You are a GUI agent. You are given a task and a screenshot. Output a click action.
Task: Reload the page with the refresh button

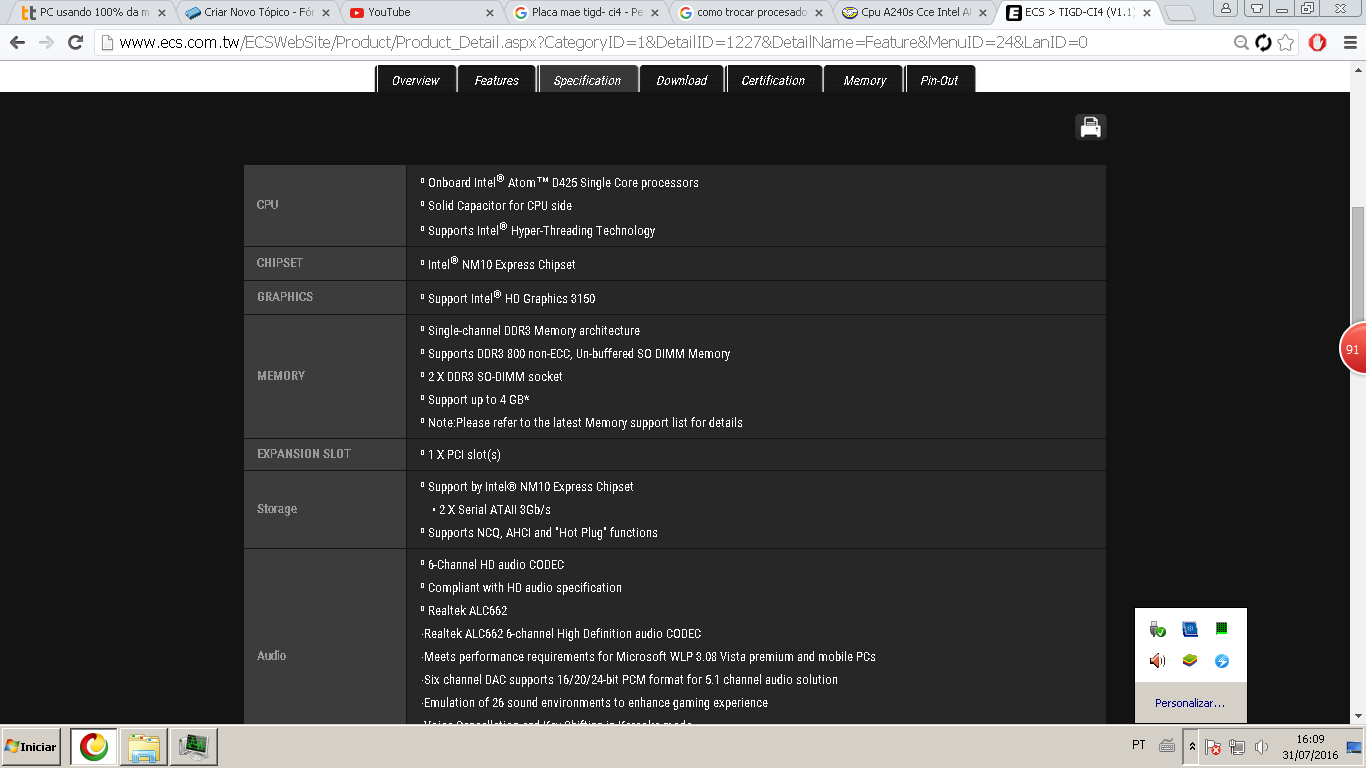pos(75,43)
